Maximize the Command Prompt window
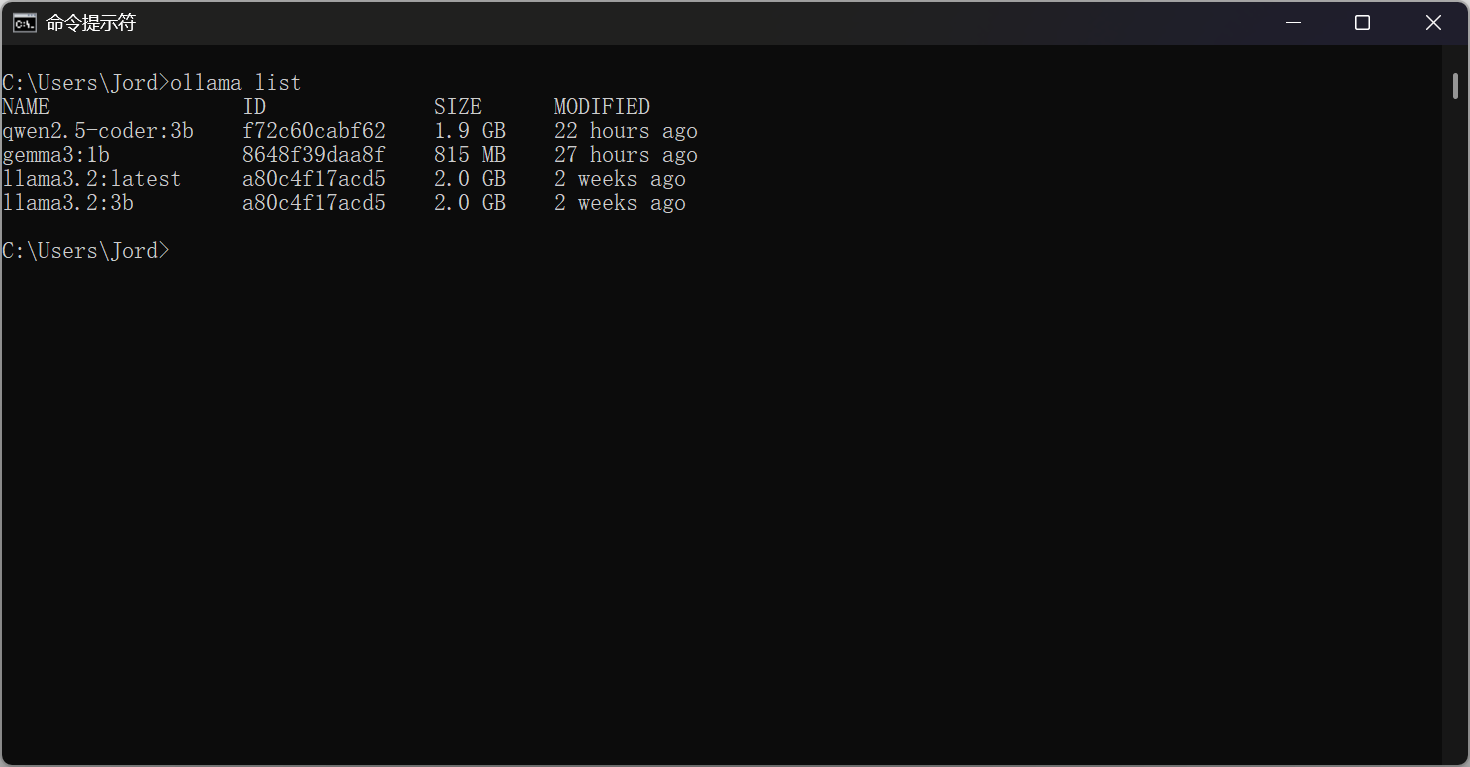 click(1362, 23)
